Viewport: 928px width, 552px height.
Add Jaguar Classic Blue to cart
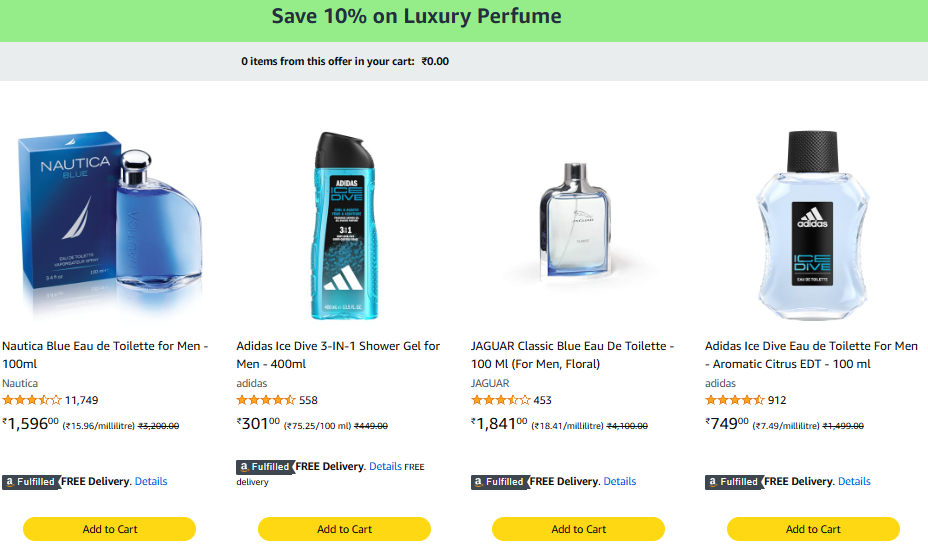tap(579, 529)
